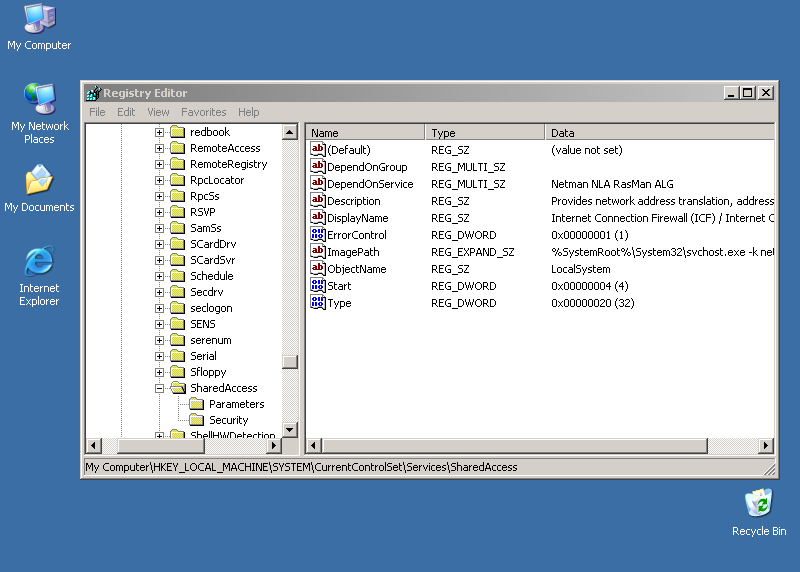The image size is (800, 572).
Task: Expand the SENS key
Action: (x=159, y=324)
